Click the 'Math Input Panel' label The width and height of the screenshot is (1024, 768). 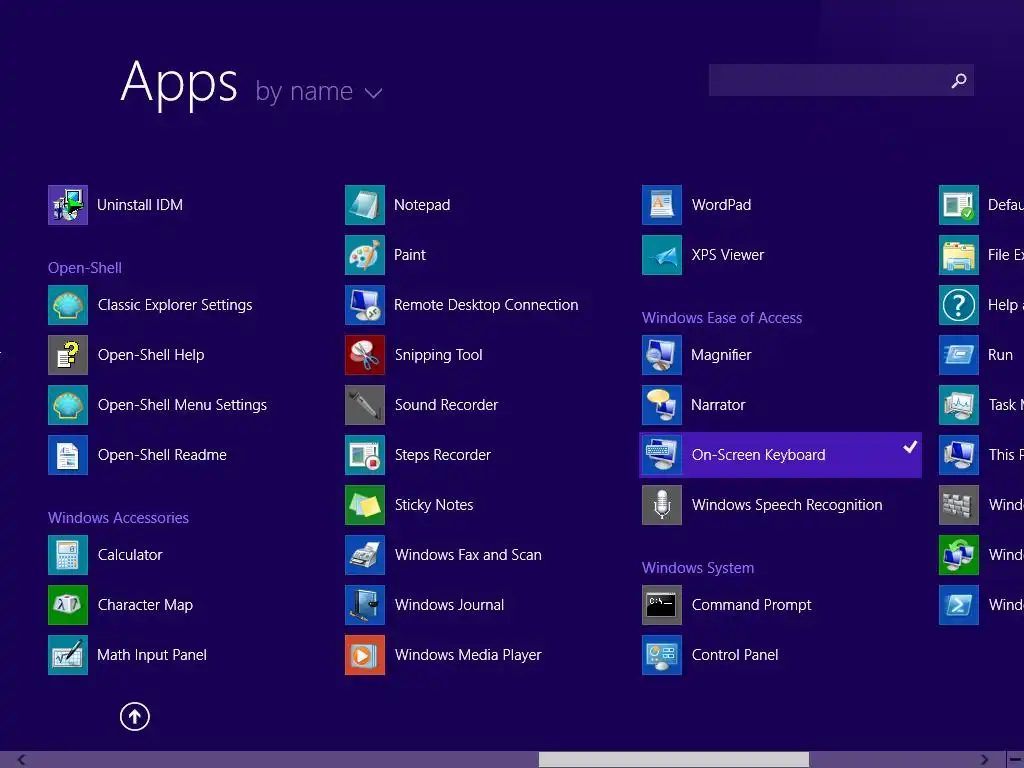[152, 655]
